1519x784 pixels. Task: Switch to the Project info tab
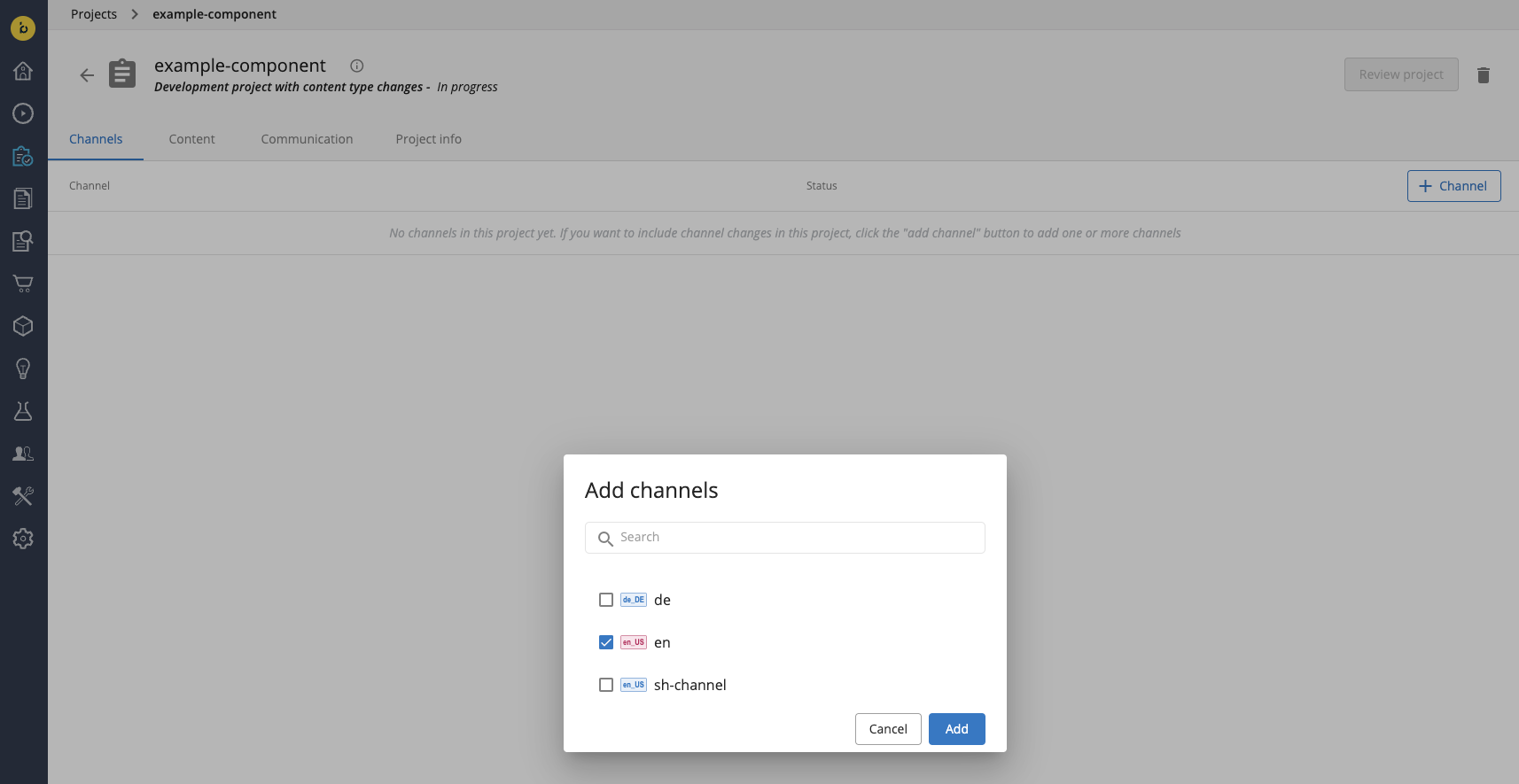point(429,139)
